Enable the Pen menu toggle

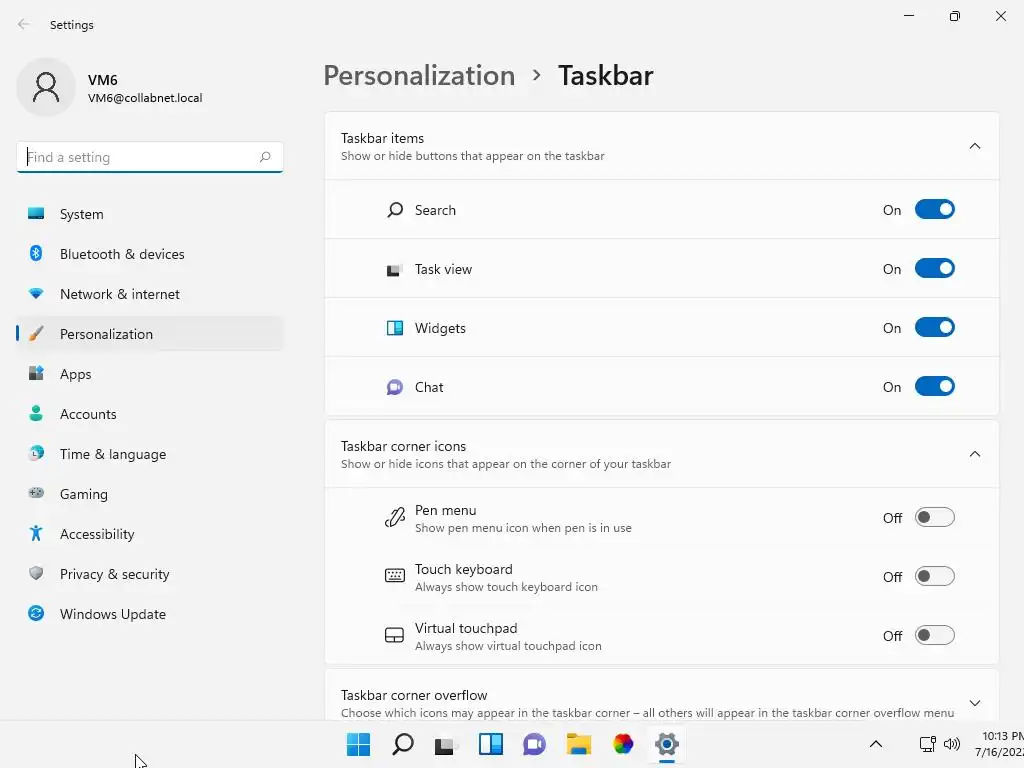coord(935,517)
